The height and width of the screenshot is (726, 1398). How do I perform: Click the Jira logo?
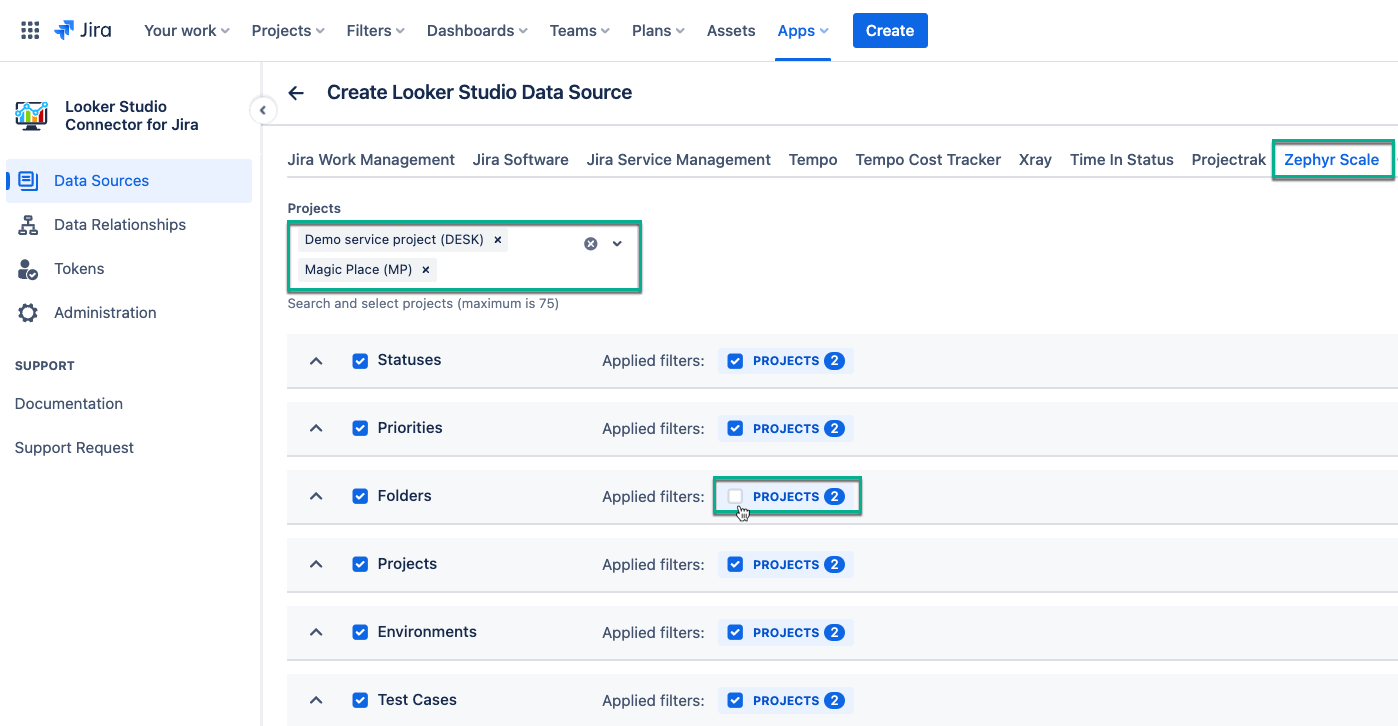[x=84, y=30]
